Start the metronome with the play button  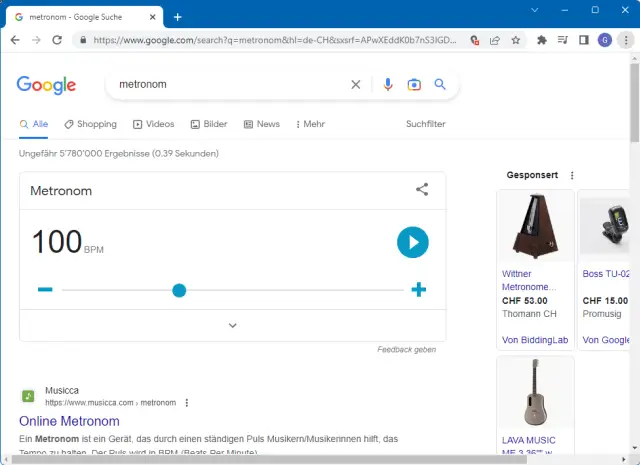click(413, 242)
